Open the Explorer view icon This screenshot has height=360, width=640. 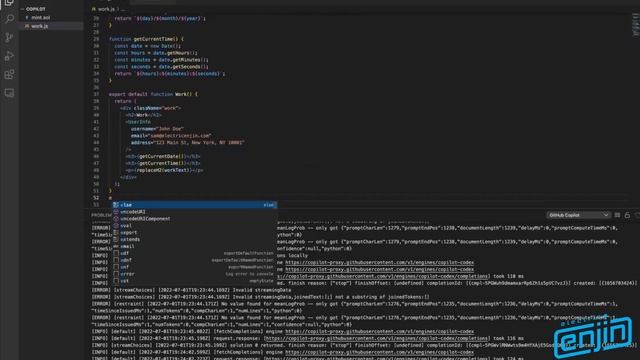[x=9, y=3]
